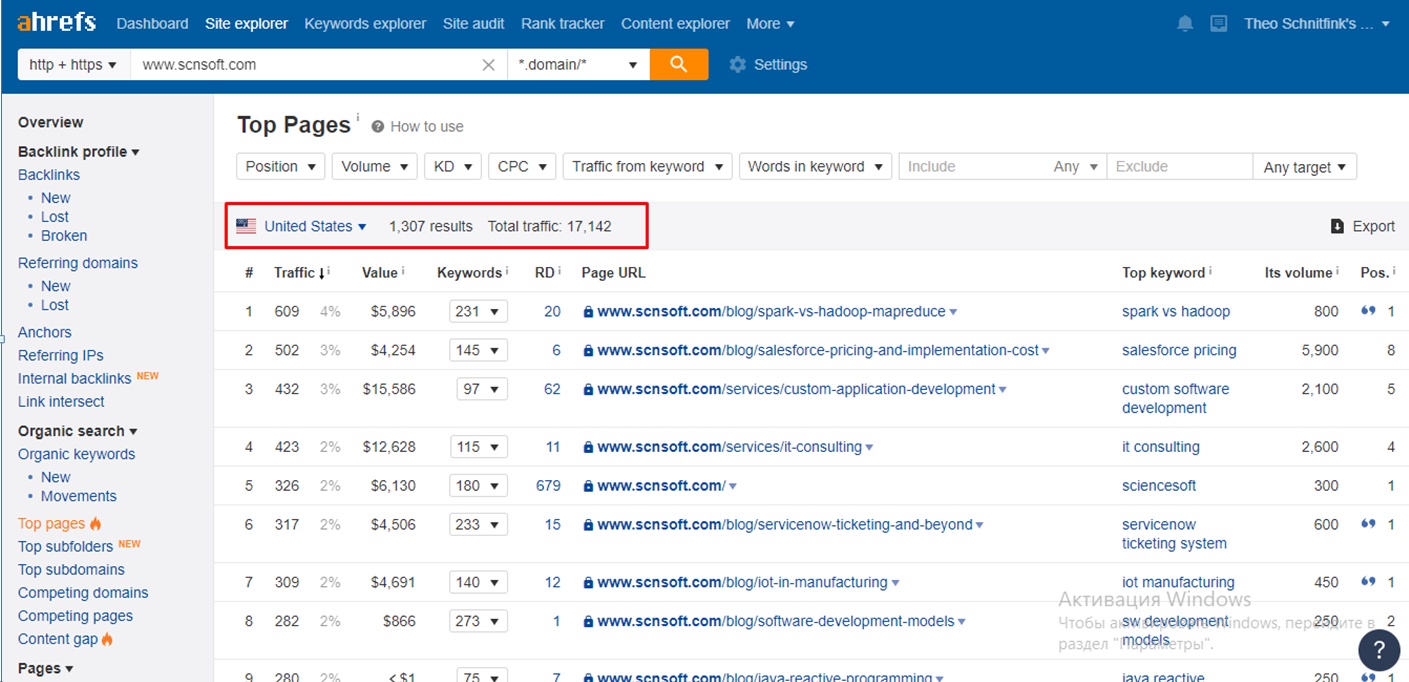Open Internal backlinks in sidebar
The height and width of the screenshot is (682, 1409).
[74, 379]
